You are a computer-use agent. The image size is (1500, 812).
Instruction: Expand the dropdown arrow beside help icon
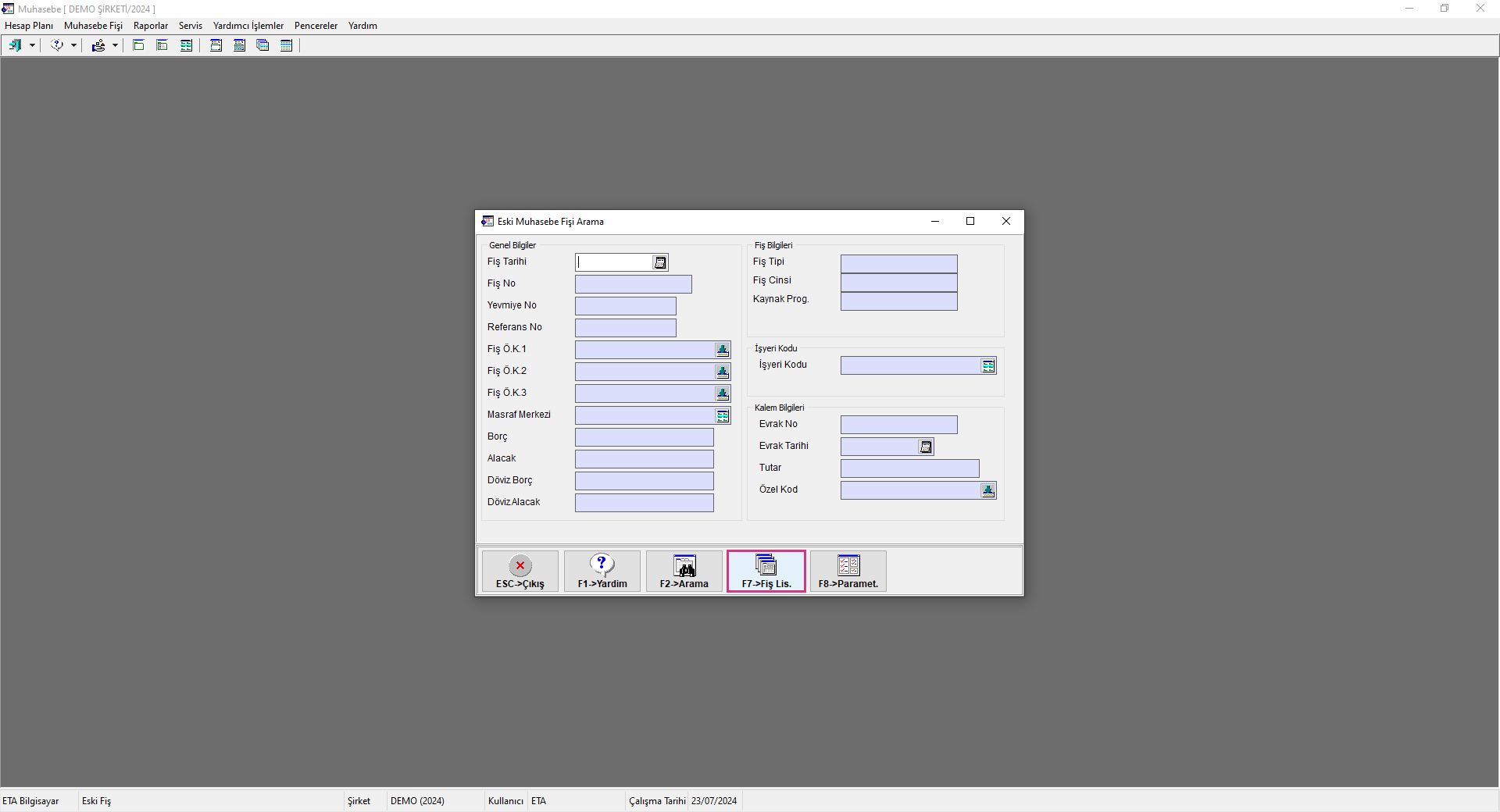tap(73, 45)
